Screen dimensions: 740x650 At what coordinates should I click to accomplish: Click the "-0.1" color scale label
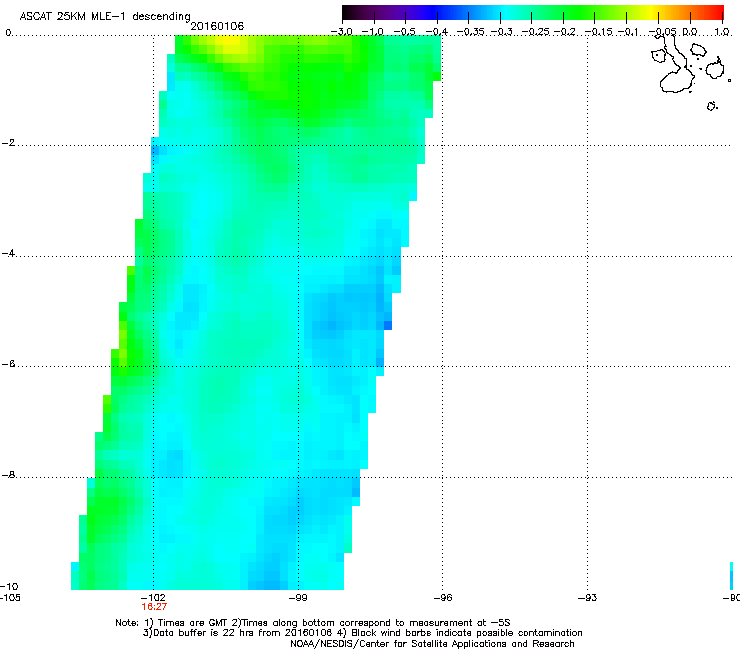click(628, 32)
